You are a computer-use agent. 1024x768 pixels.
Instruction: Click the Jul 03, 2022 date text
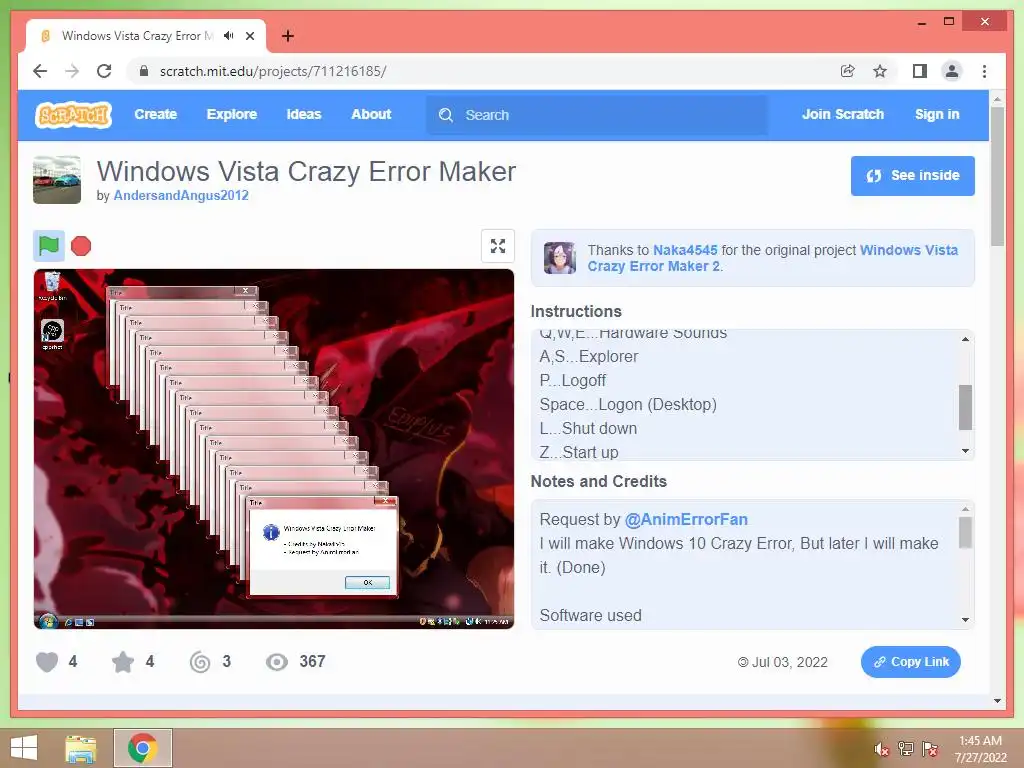pyautogui.click(x=790, y=662)
